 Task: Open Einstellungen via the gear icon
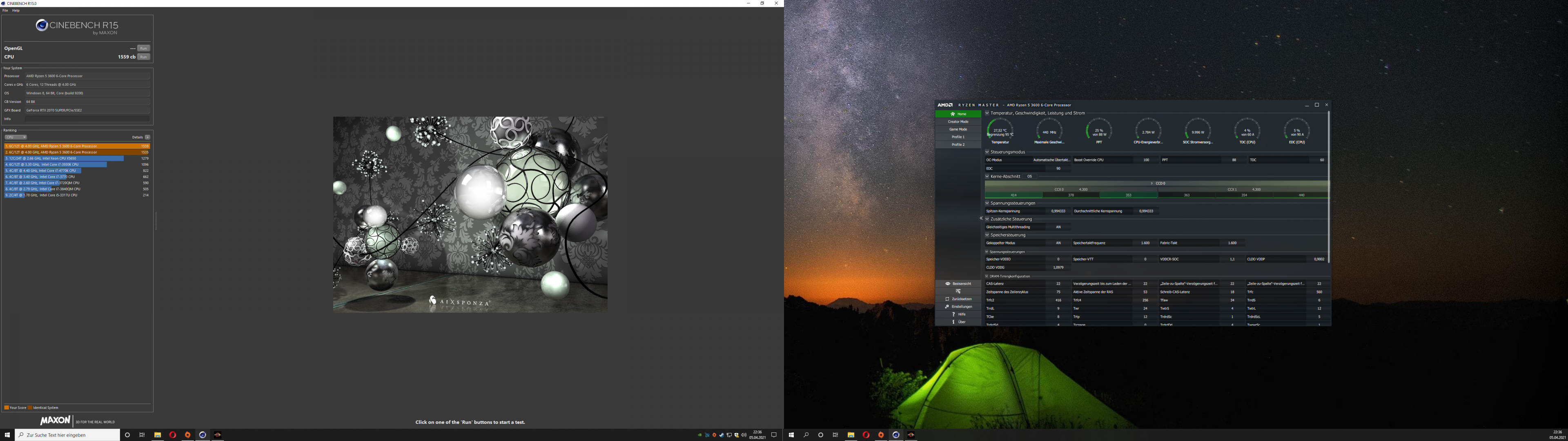click(x=947, y=306)
